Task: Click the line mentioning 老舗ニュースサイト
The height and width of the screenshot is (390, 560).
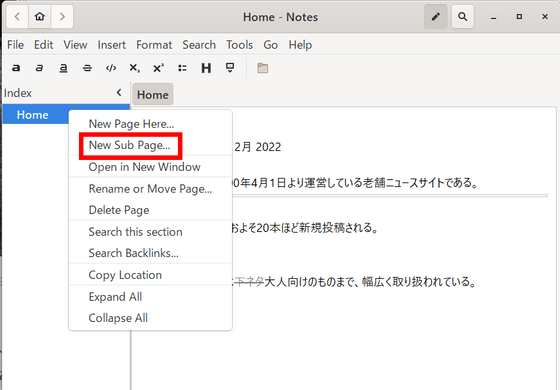Action: pos(355,183)
